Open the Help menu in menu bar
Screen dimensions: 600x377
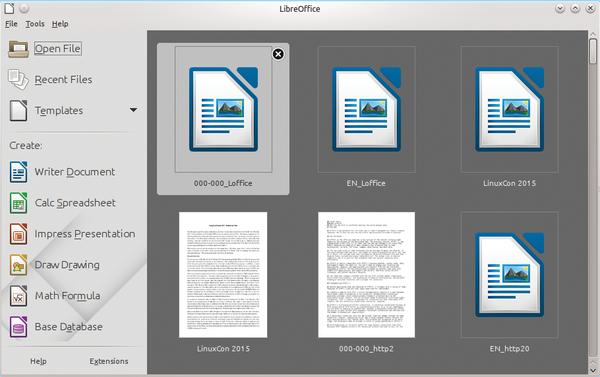point(60,24)
